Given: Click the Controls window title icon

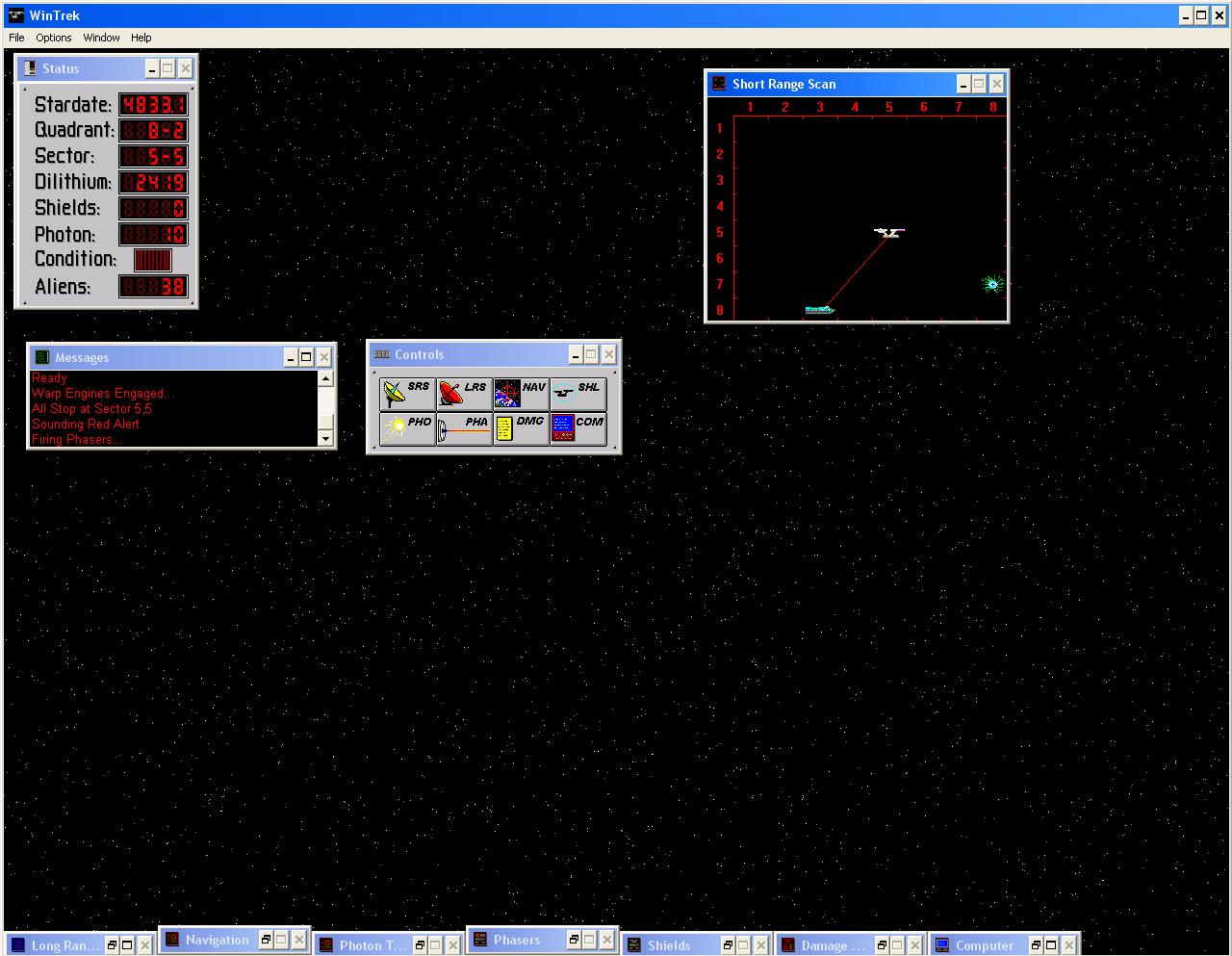Looking at the screenshot, I should tap(381, 354).
